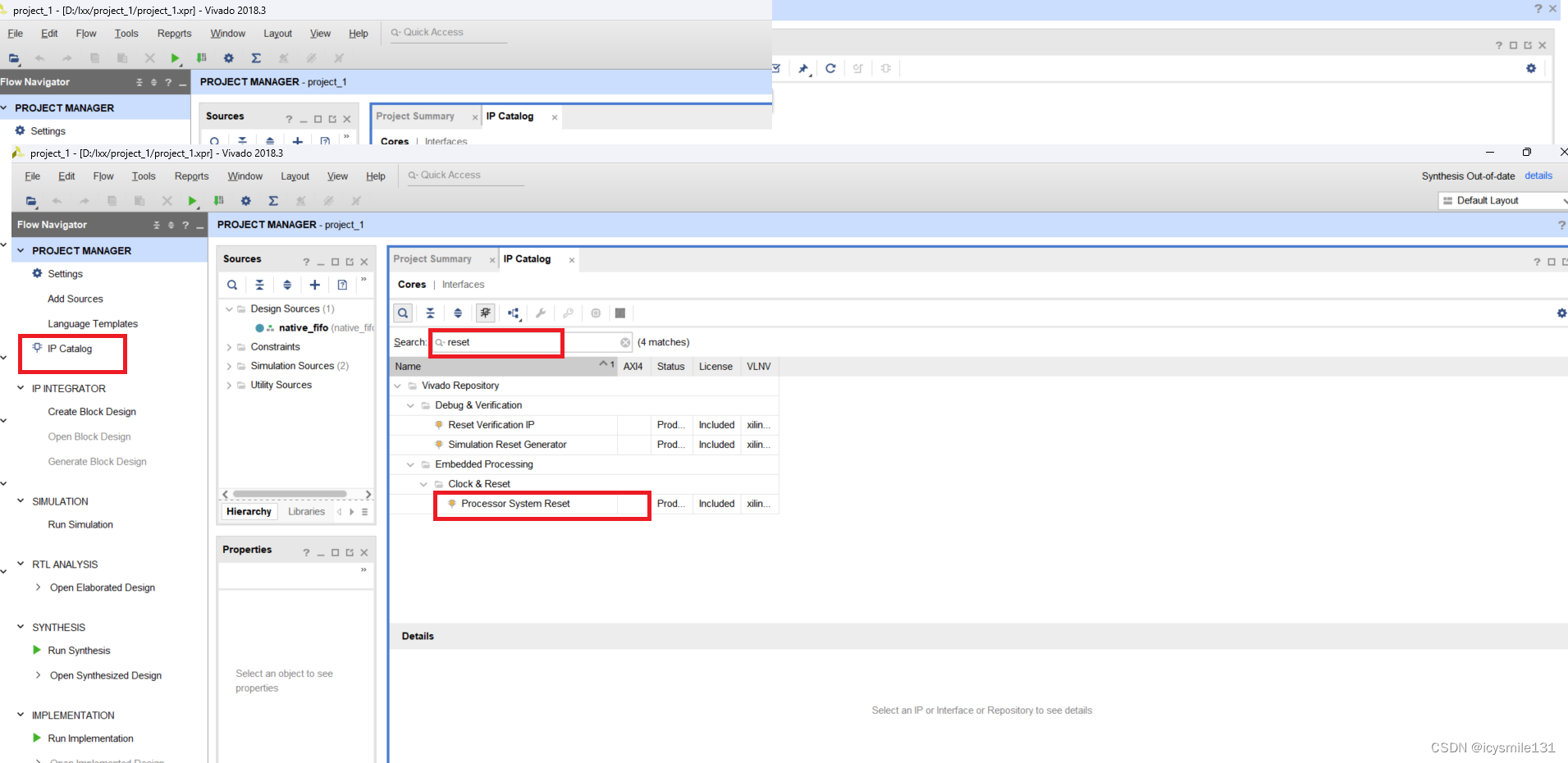Click Run Simulation

click(x=80, y=524)
